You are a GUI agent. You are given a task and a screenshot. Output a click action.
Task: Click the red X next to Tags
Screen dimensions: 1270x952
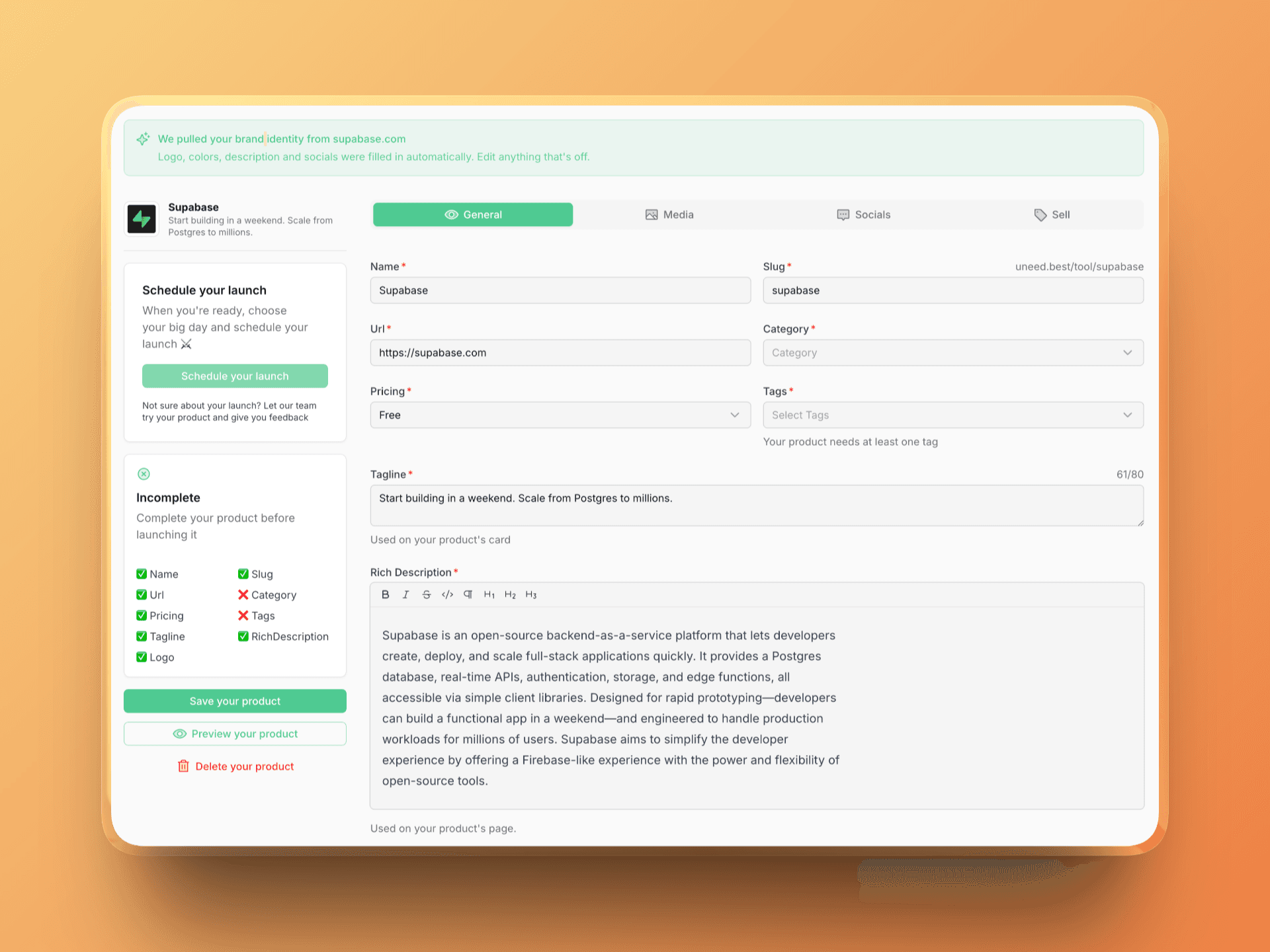coord(243,615)
